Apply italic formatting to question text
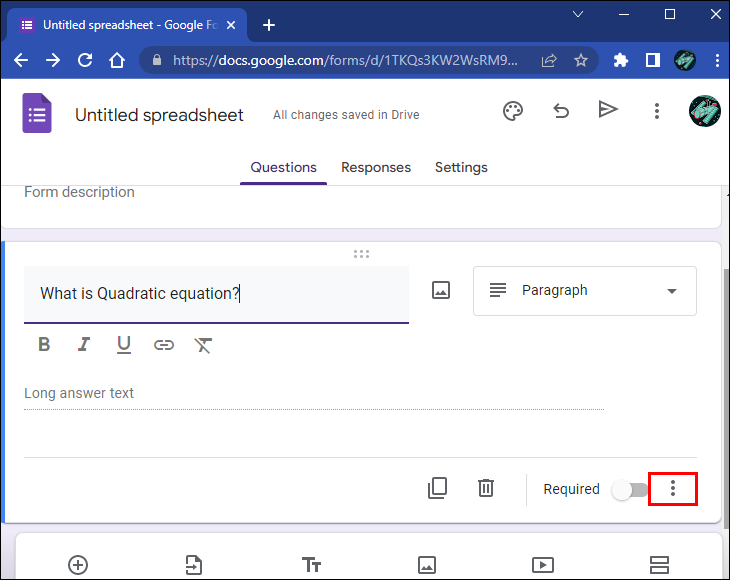 pos(83,344)
